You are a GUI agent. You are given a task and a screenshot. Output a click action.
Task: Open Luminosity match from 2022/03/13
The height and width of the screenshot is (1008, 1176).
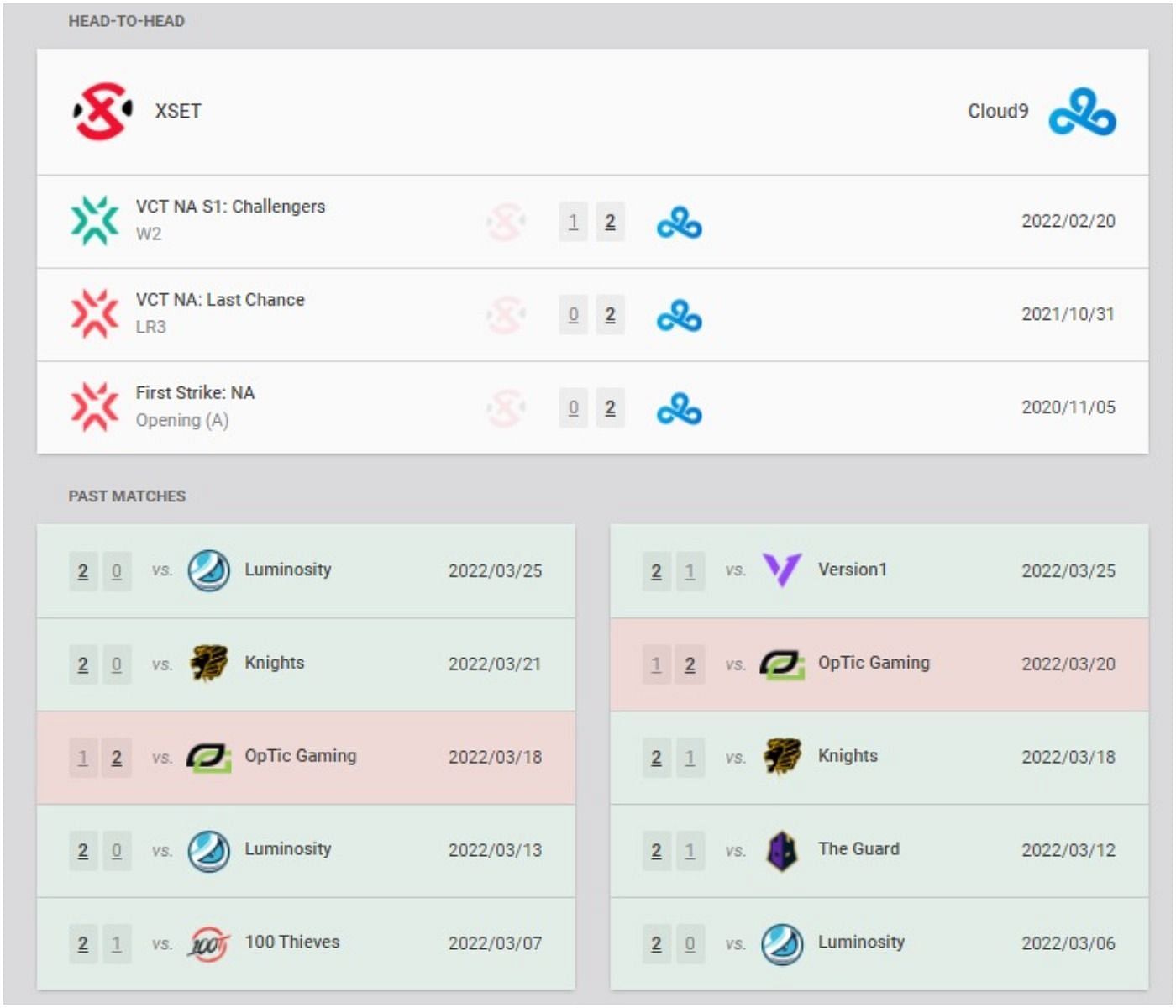tap(306, 851)
